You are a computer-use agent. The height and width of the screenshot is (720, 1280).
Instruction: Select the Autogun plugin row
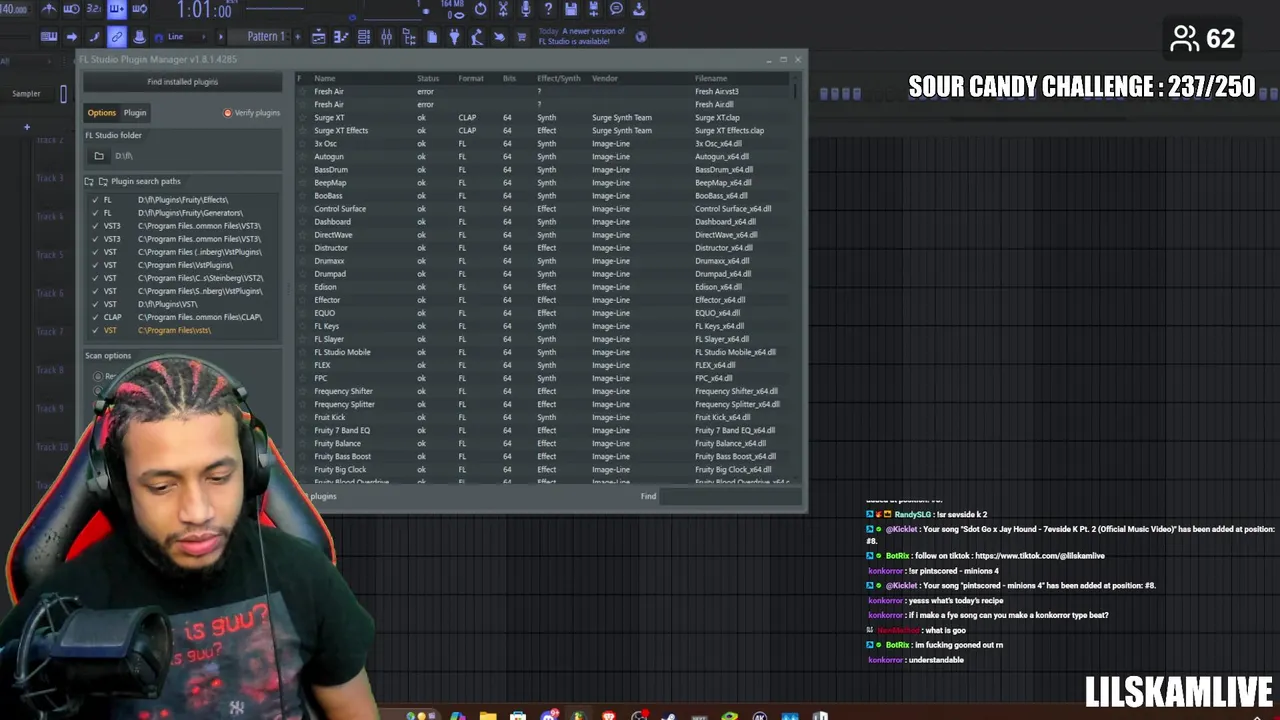(x=545, y=157)
